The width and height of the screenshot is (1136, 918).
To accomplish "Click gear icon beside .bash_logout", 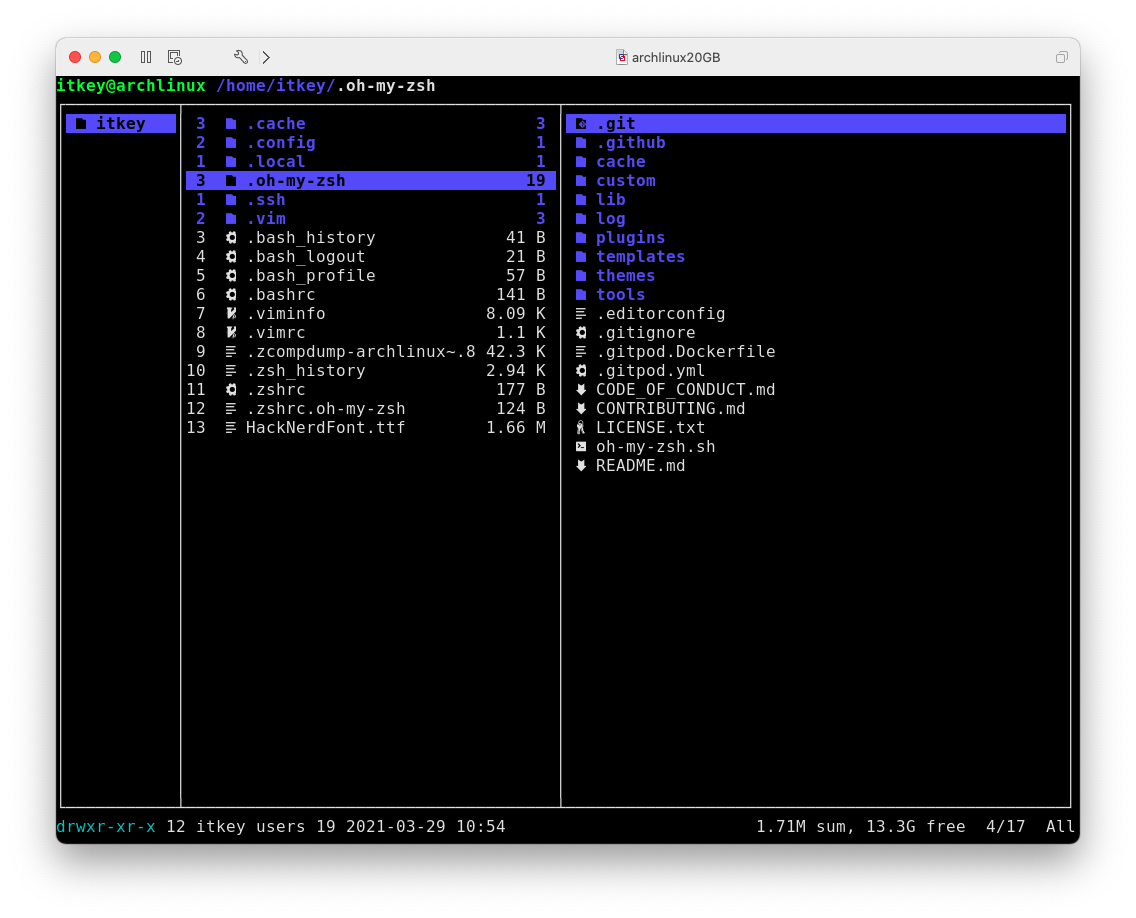I will (231, 256).
